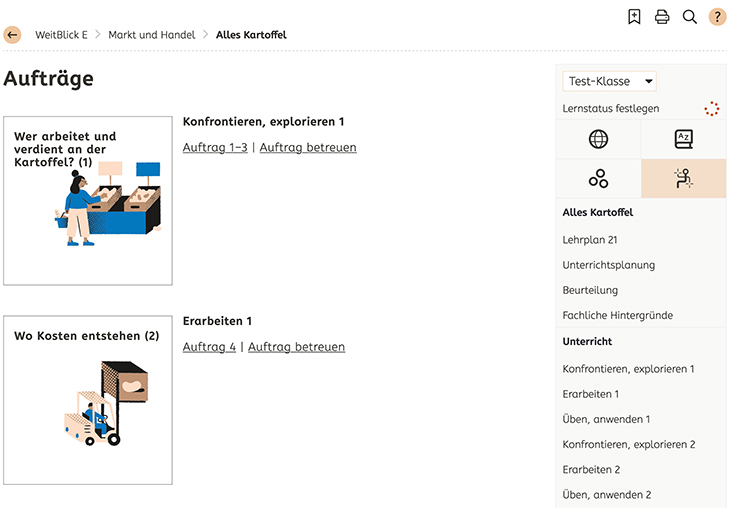Click the orange back arrow button
This screenshot has height=508, width=730.
coord(13,35)
